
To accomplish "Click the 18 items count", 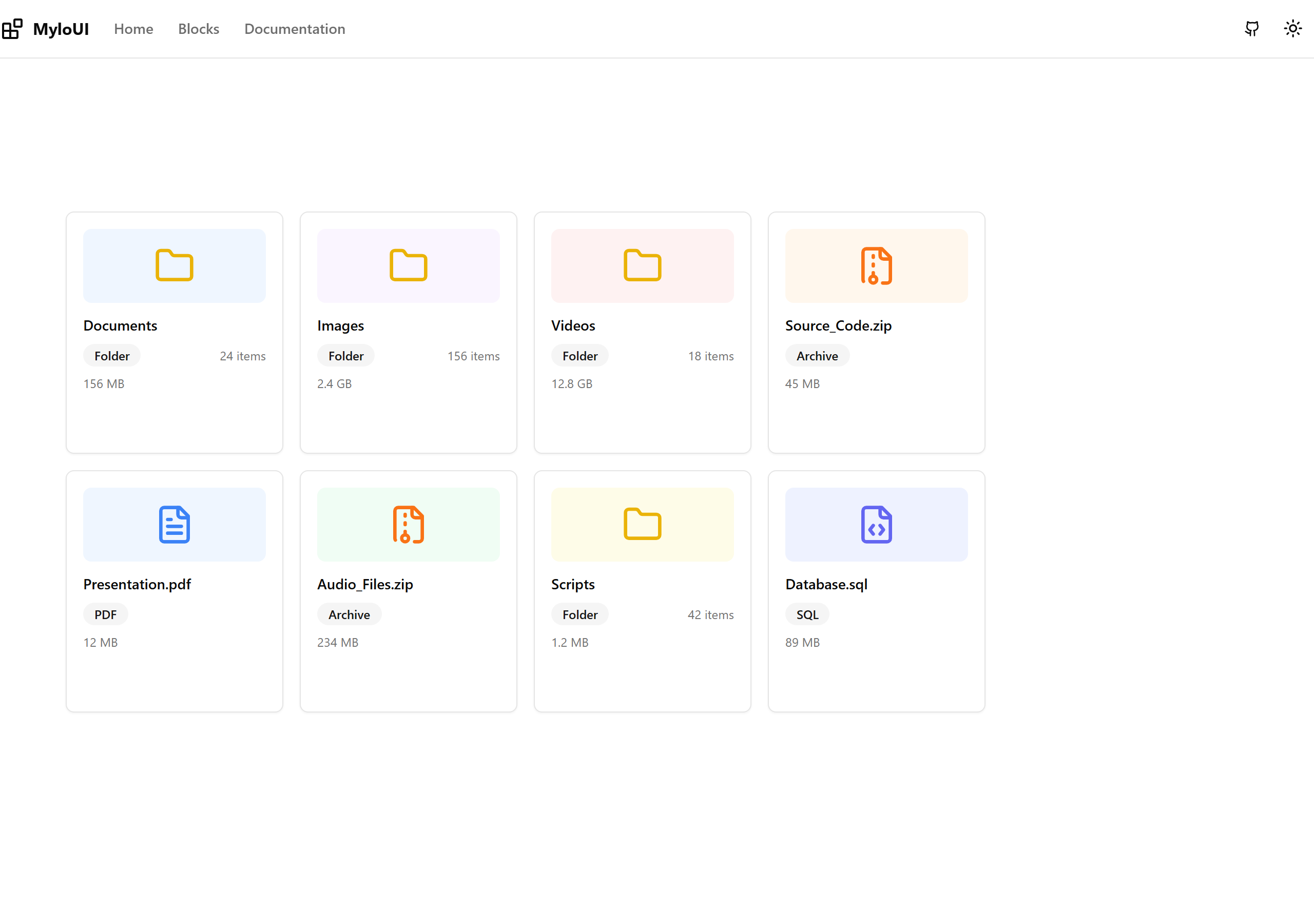I will (711, 356).
